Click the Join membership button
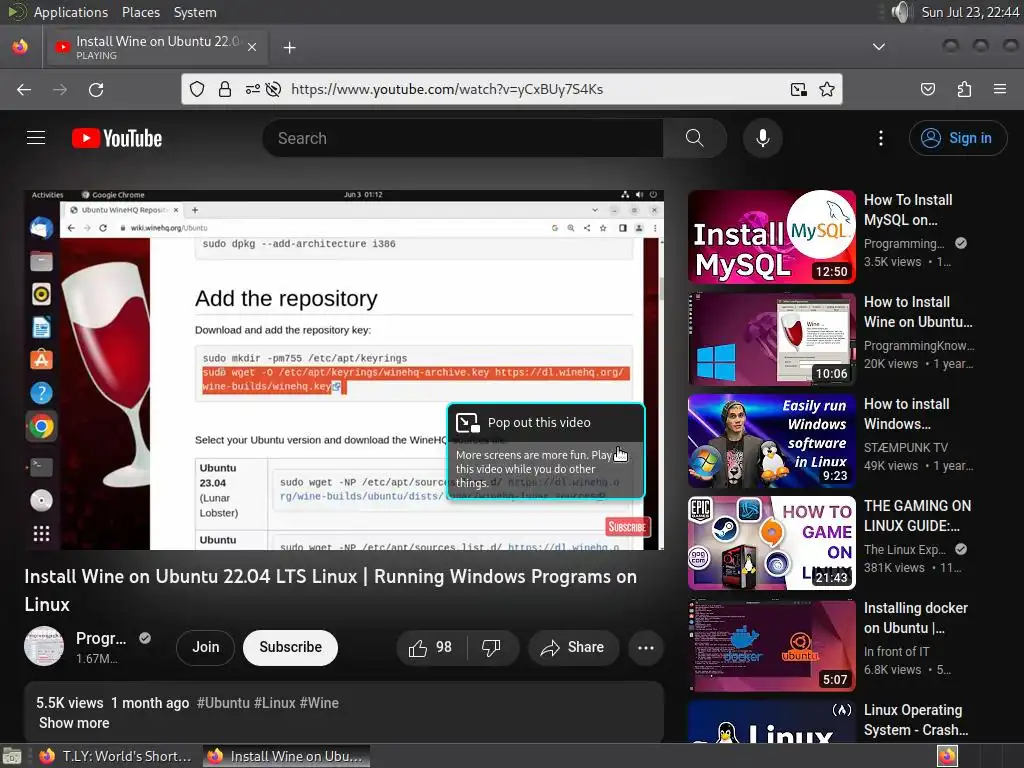1024x768 pixels. pyautogui.click(x=206, y=647)
